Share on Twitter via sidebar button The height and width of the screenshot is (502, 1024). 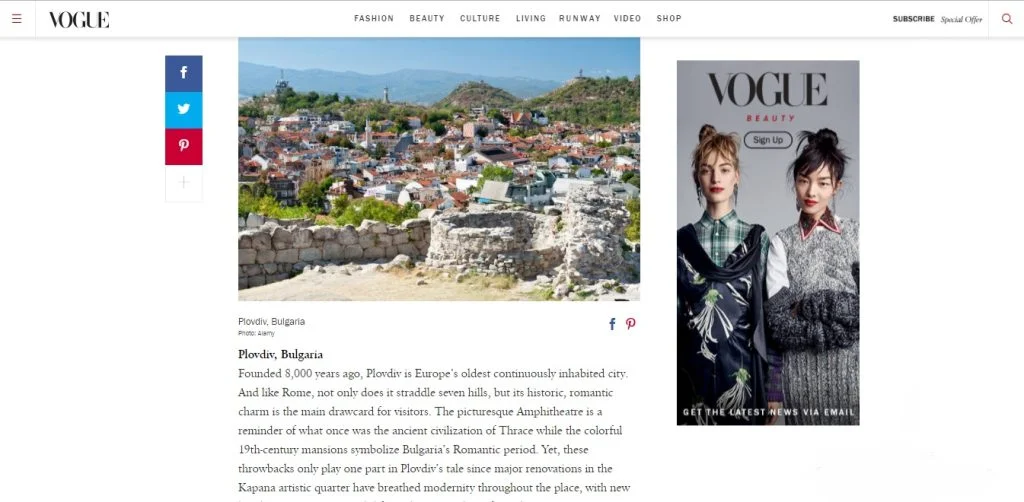pos(184,110)
